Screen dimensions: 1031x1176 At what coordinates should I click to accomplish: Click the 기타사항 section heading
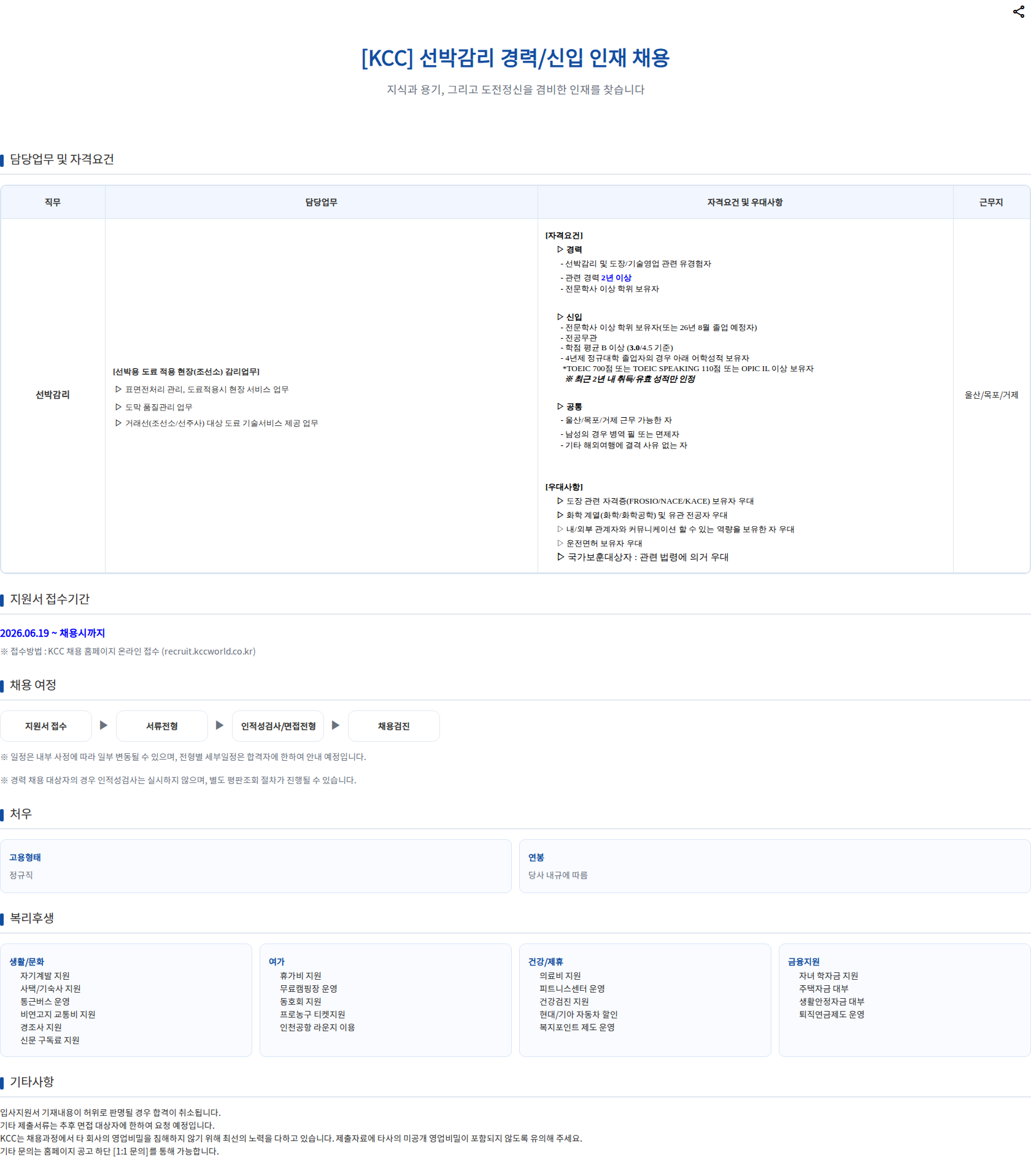pyautogui.click(x=32, y=1082)
